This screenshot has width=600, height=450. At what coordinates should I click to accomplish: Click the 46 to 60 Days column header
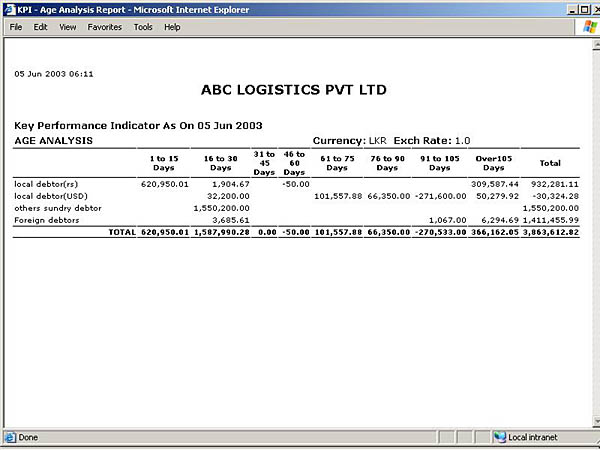(x=294, y=163)
